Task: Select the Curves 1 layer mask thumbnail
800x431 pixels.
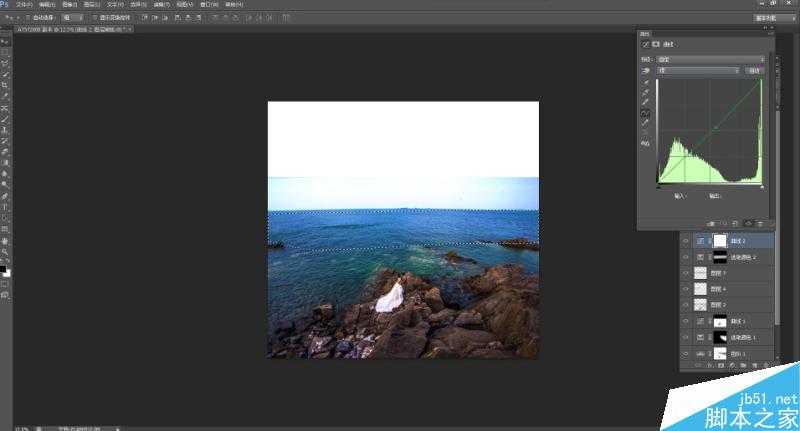Action: click(x=719, y=321)
